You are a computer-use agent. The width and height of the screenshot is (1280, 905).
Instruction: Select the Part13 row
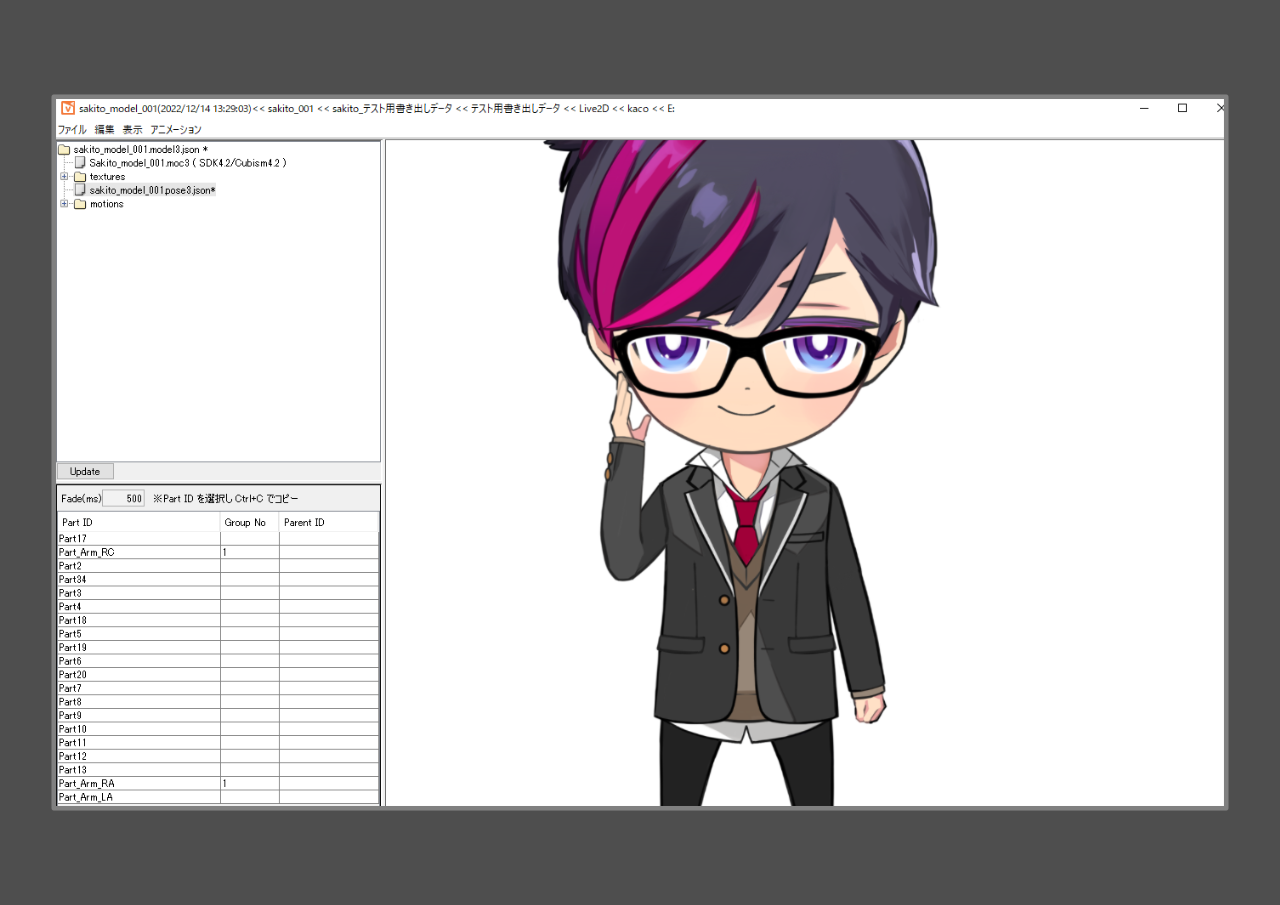(218, 770)
